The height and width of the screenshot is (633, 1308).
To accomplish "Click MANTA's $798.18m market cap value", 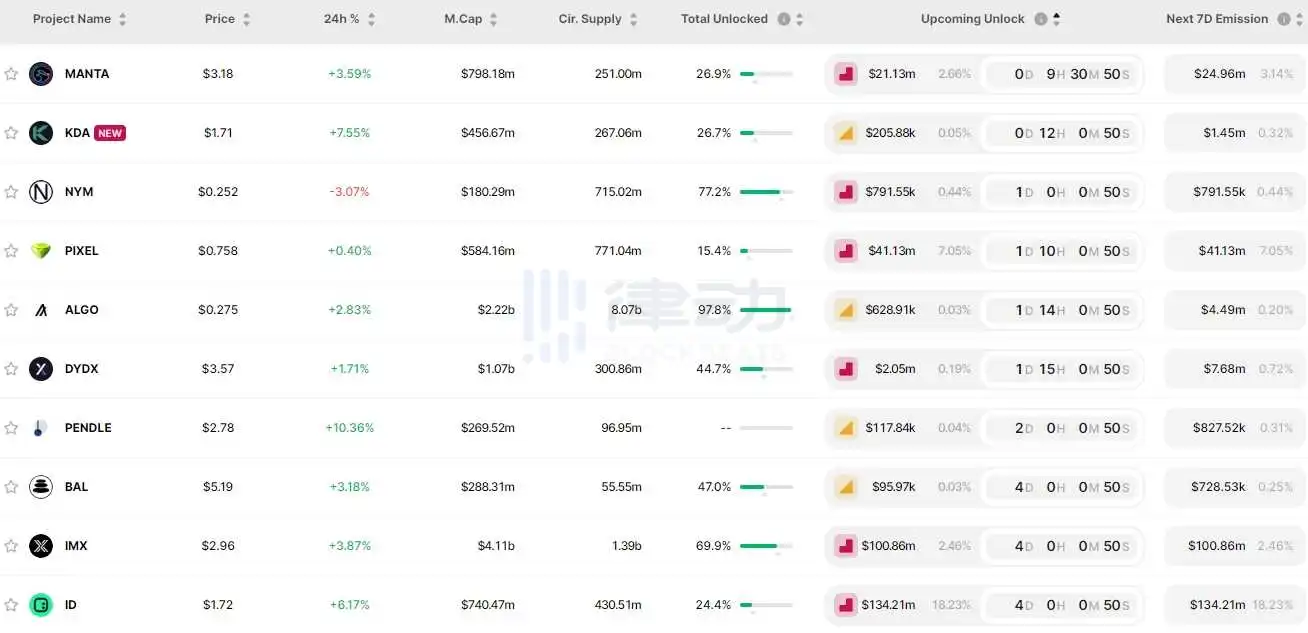I will point(488,74).
